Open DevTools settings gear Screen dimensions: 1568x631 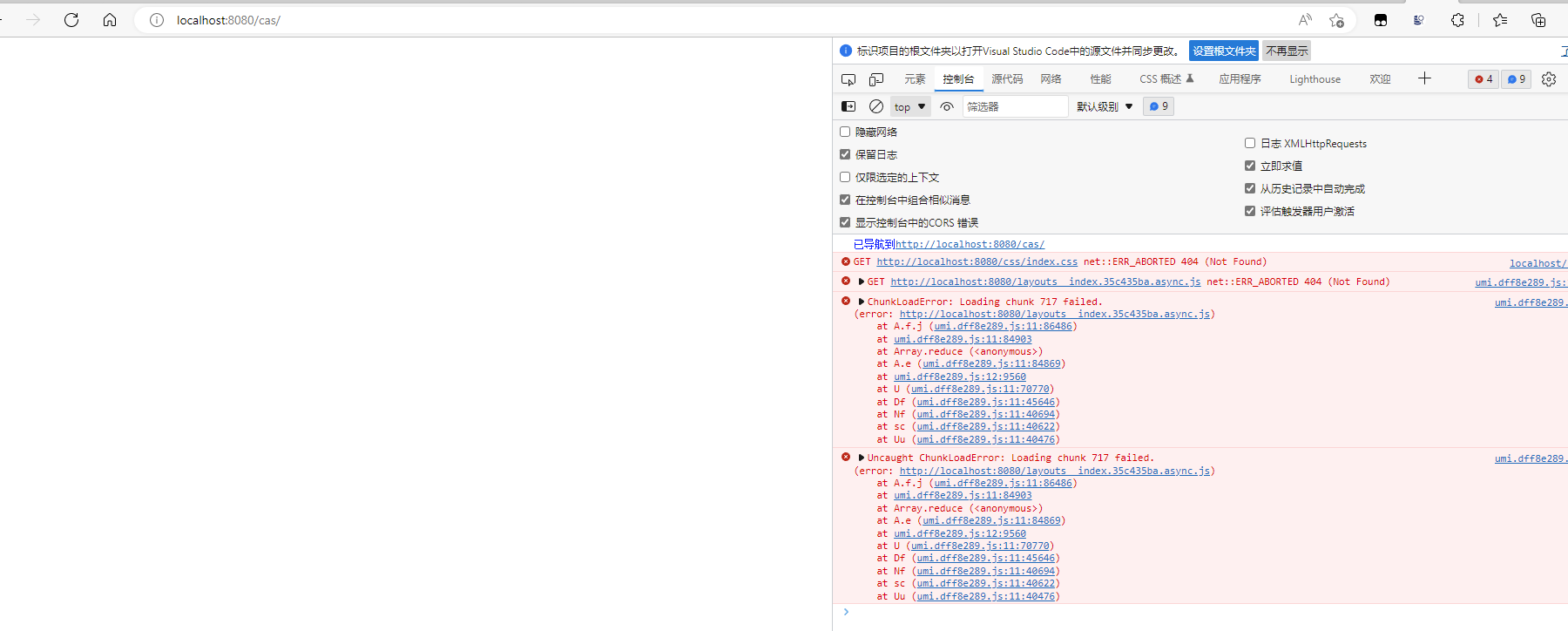1549,79
